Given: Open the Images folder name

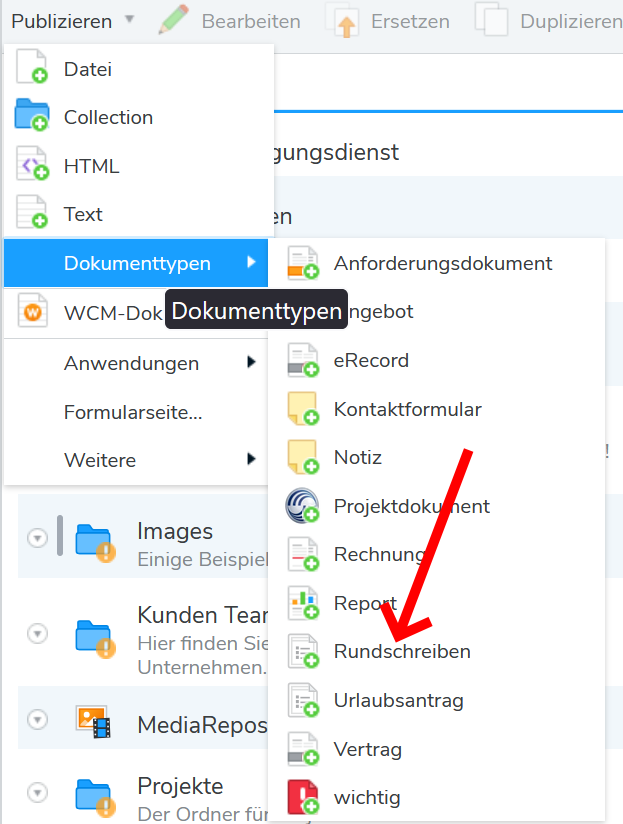Looking at the screenshot, I should [175, 531].
